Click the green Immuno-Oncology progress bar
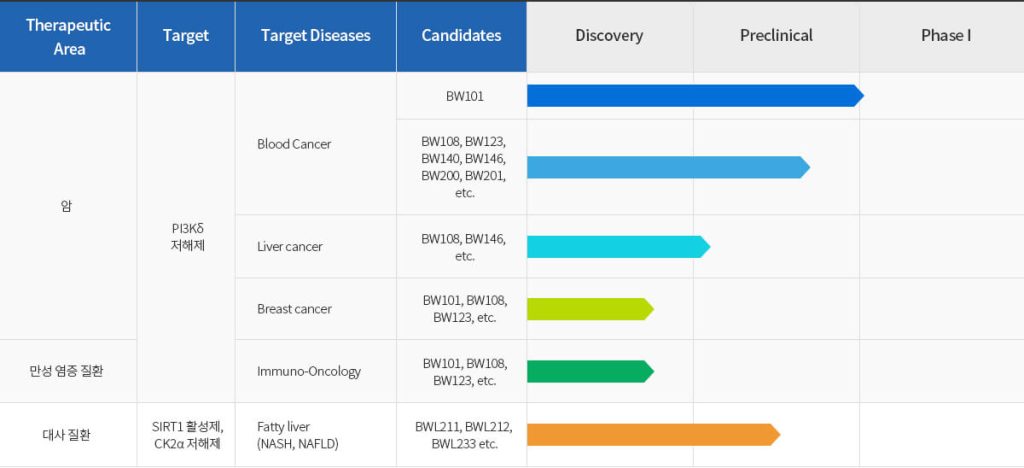The image size is (1024, 468). [590, 371]
